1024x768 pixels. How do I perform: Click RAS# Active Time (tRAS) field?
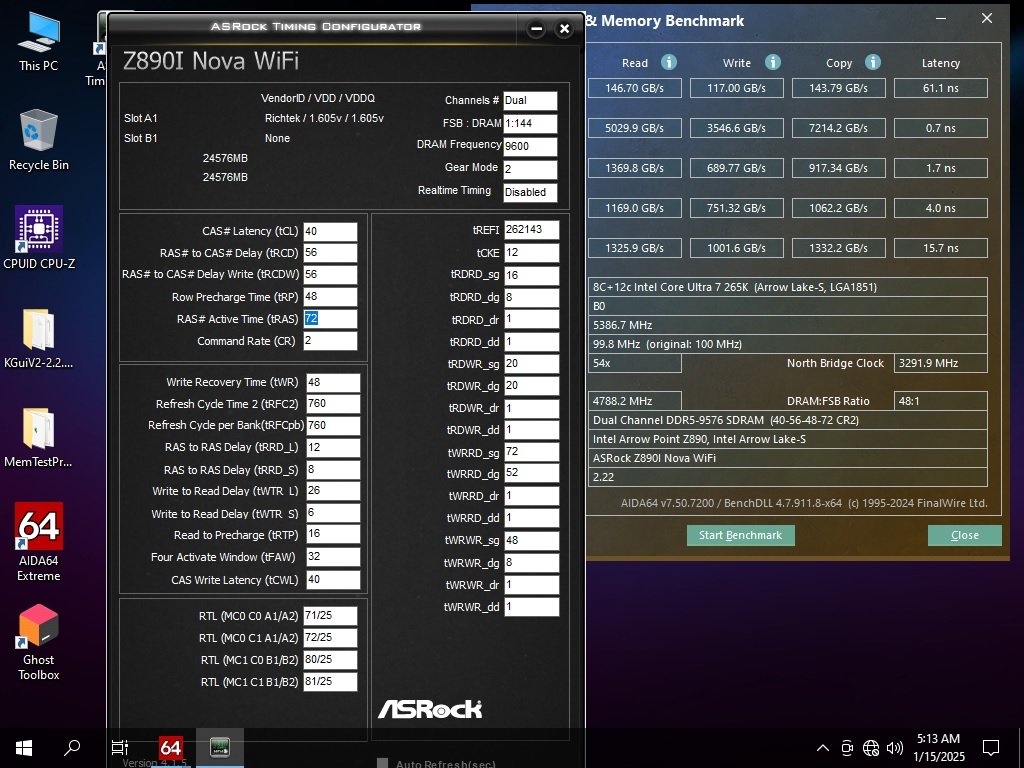(330, 319)
